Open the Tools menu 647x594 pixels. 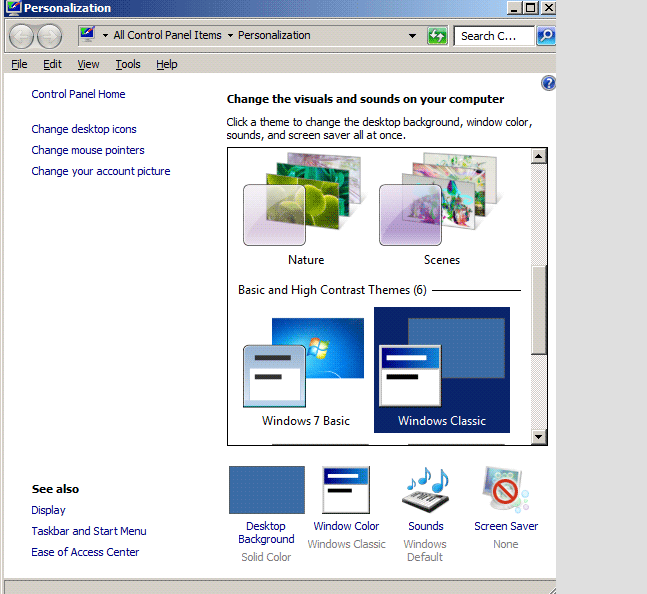pyautogui.click(x=128, y=64)
